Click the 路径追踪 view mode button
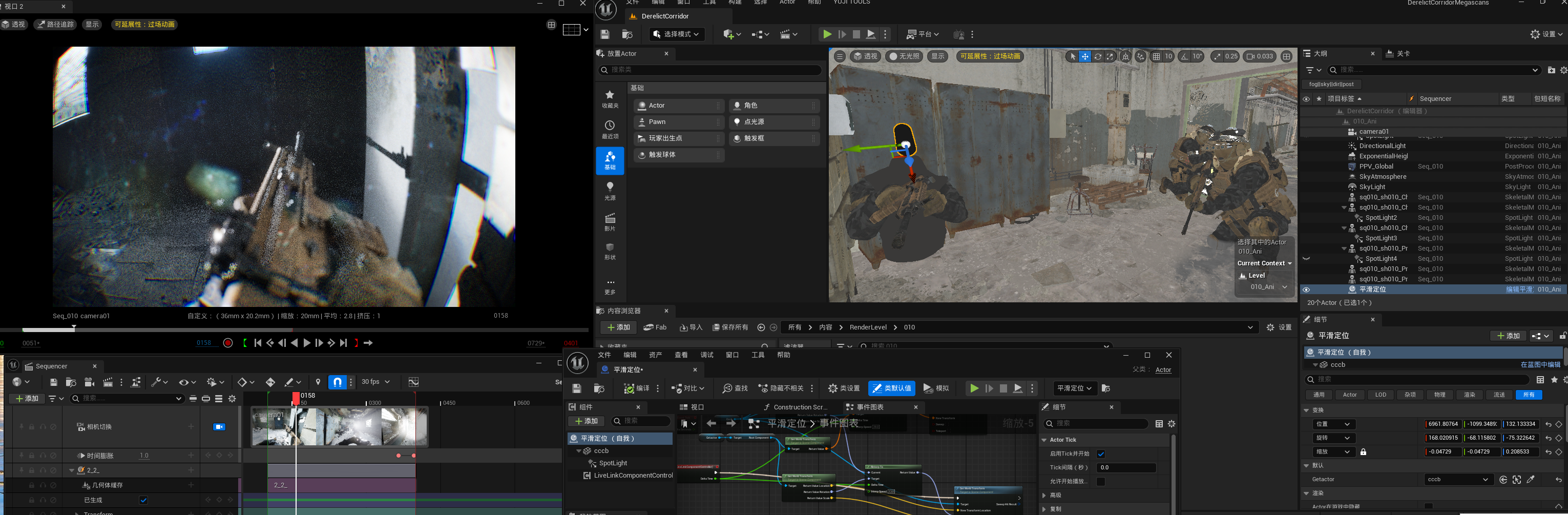Screen dimensions: 1568x515 [x=55, y=25]
